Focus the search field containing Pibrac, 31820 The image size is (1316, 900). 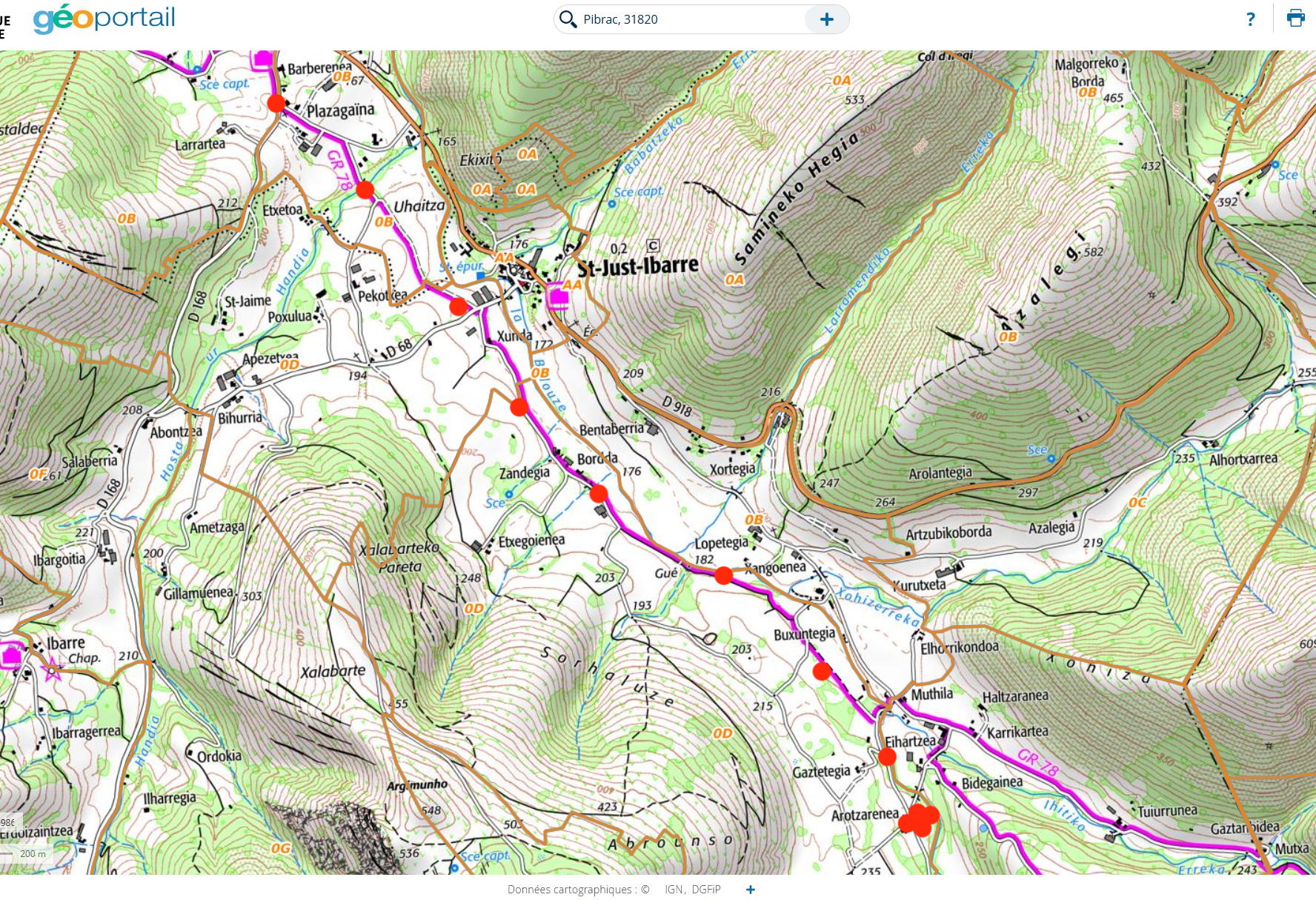click(x=689, y=19)
